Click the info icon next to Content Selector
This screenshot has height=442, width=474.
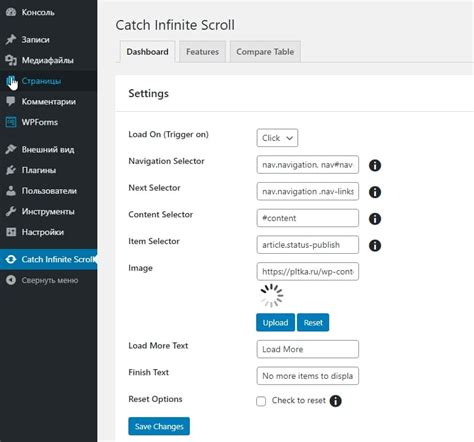(375, 219)
